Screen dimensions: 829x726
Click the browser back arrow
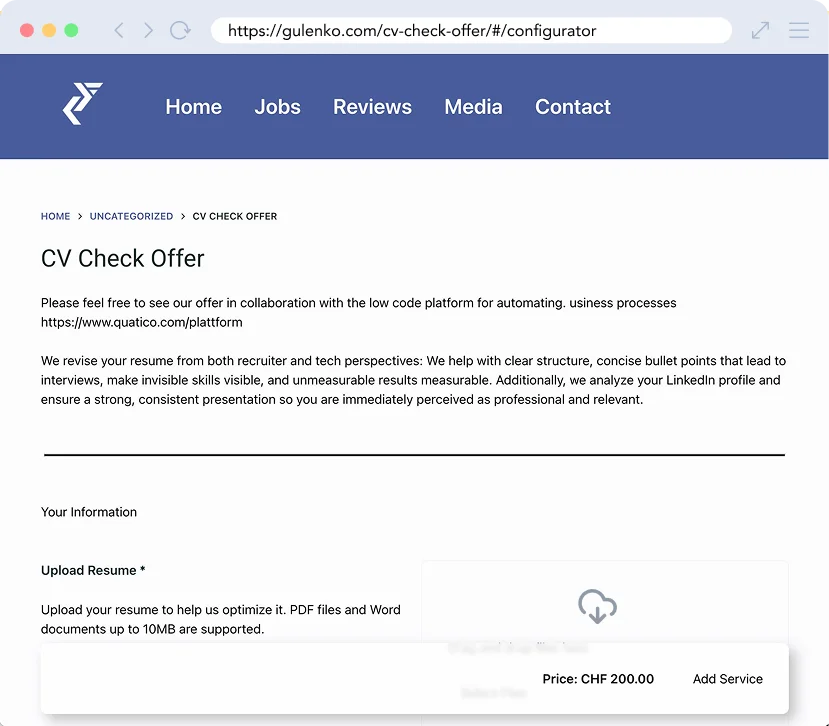[x=119, y=30]
